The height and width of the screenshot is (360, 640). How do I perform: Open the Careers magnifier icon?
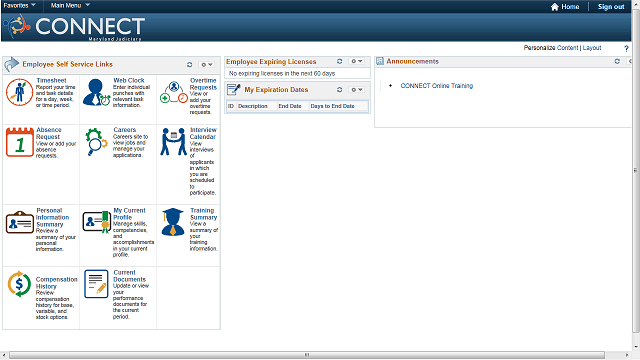96,142
